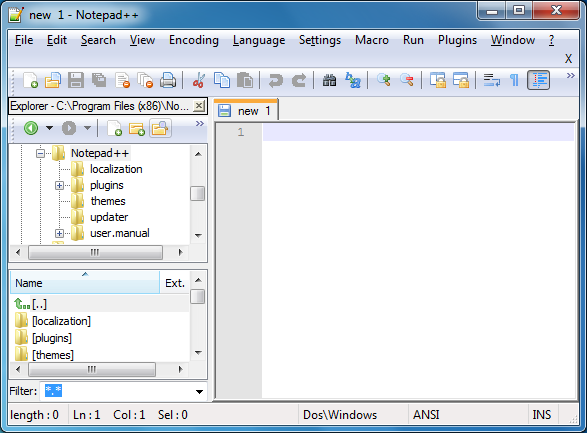This screenshot has height=433, width=587.
Task: Expand the plugins tree folder
Action: click(59, 185)
